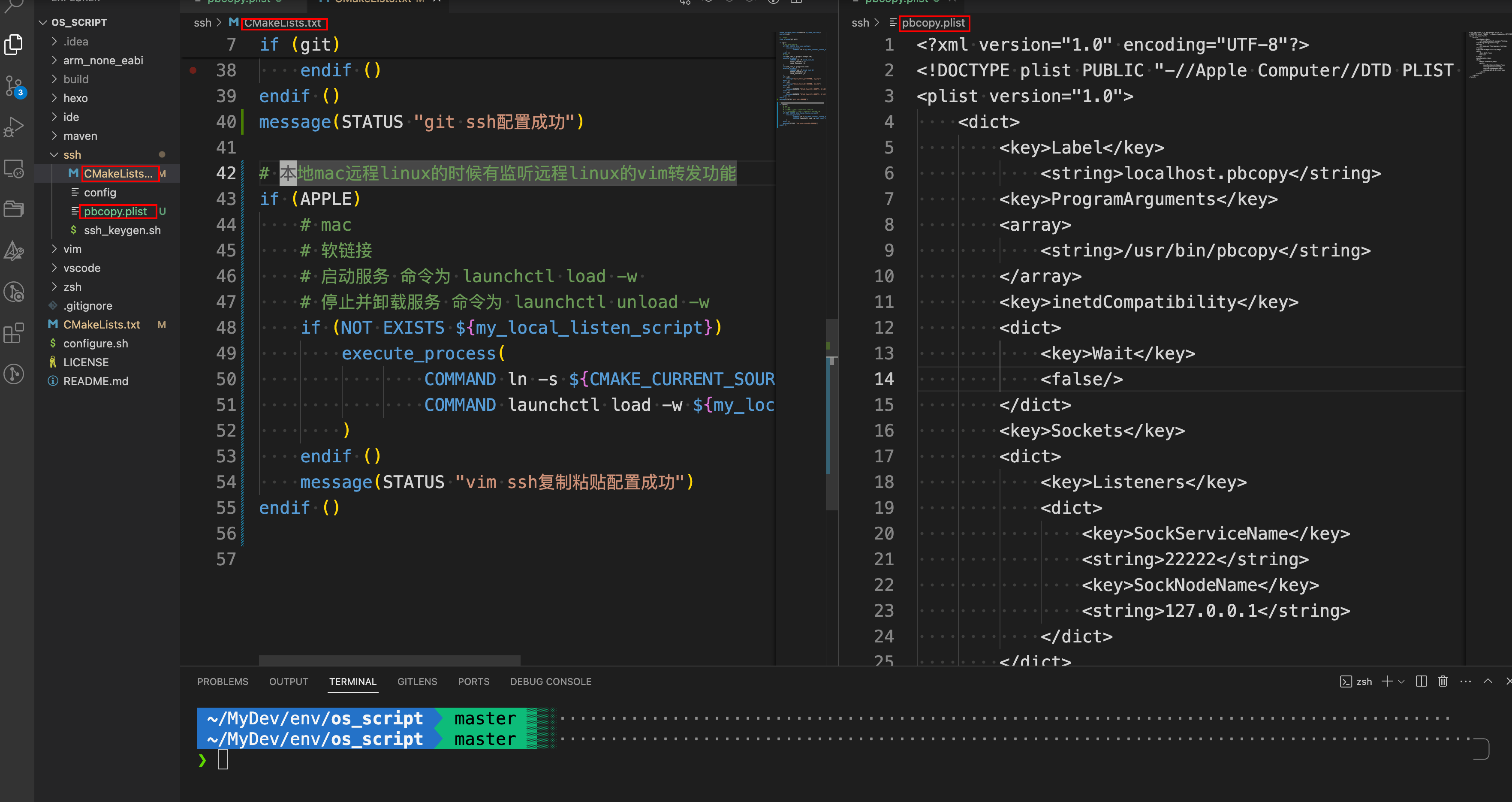Select README.md in the Explorer
Screen dimensions: 1512x802
coord(96,380)
